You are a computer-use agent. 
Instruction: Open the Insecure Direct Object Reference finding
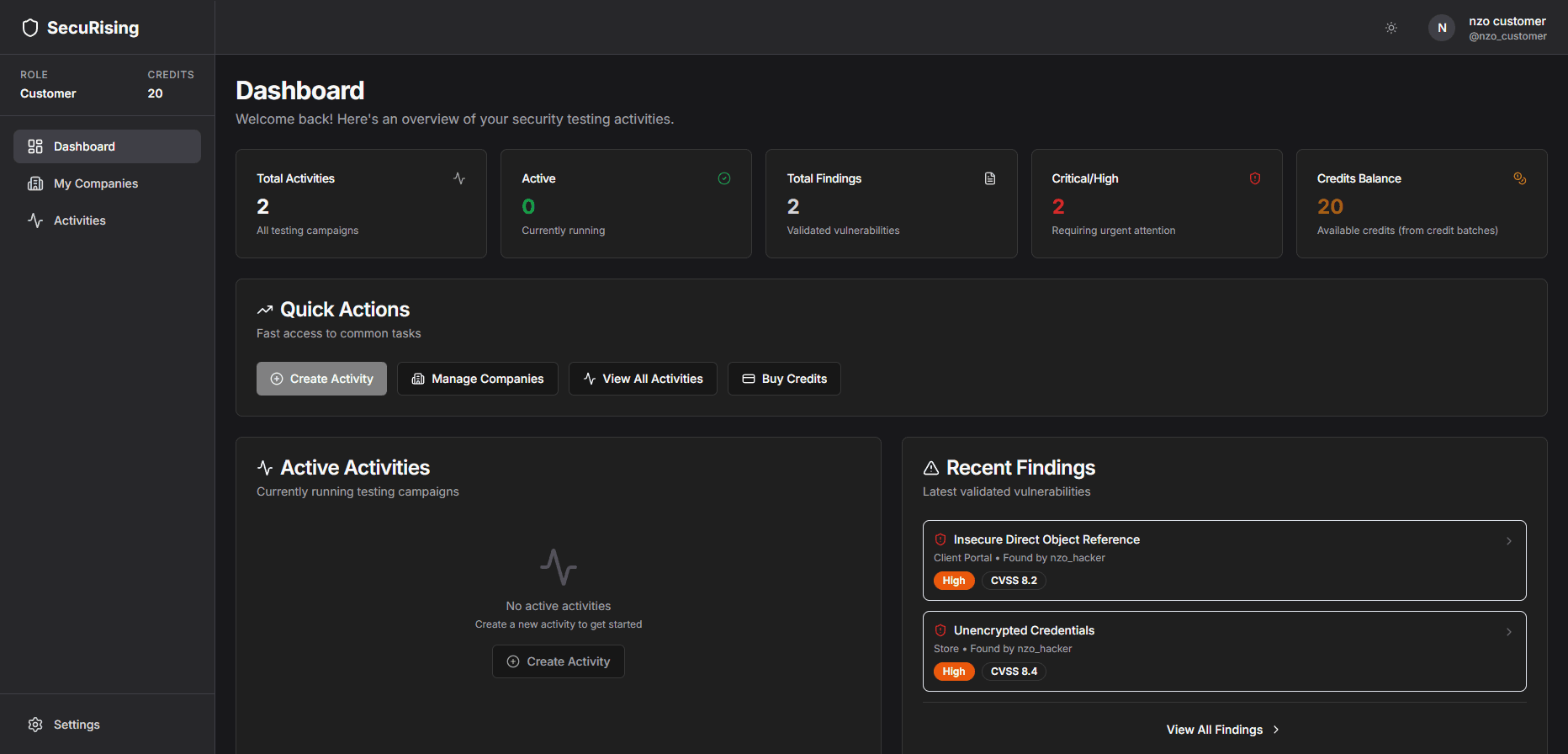[x=1225, y=560]
